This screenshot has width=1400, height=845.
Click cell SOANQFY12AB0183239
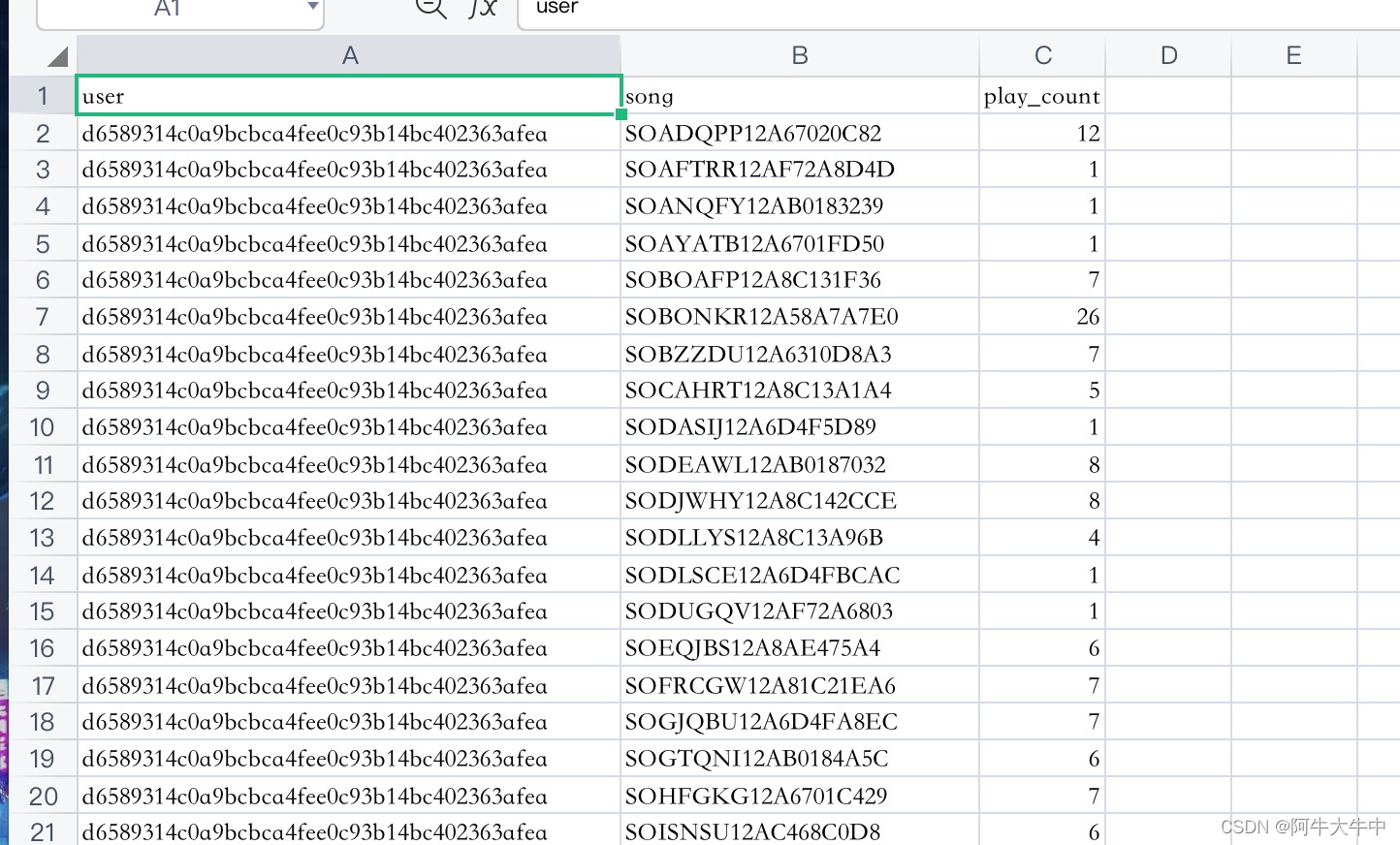(x=800, y=206)
